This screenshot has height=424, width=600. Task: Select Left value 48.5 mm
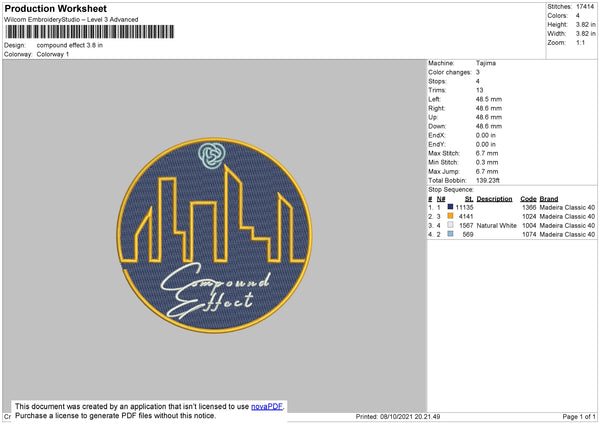tap(489, 99)
